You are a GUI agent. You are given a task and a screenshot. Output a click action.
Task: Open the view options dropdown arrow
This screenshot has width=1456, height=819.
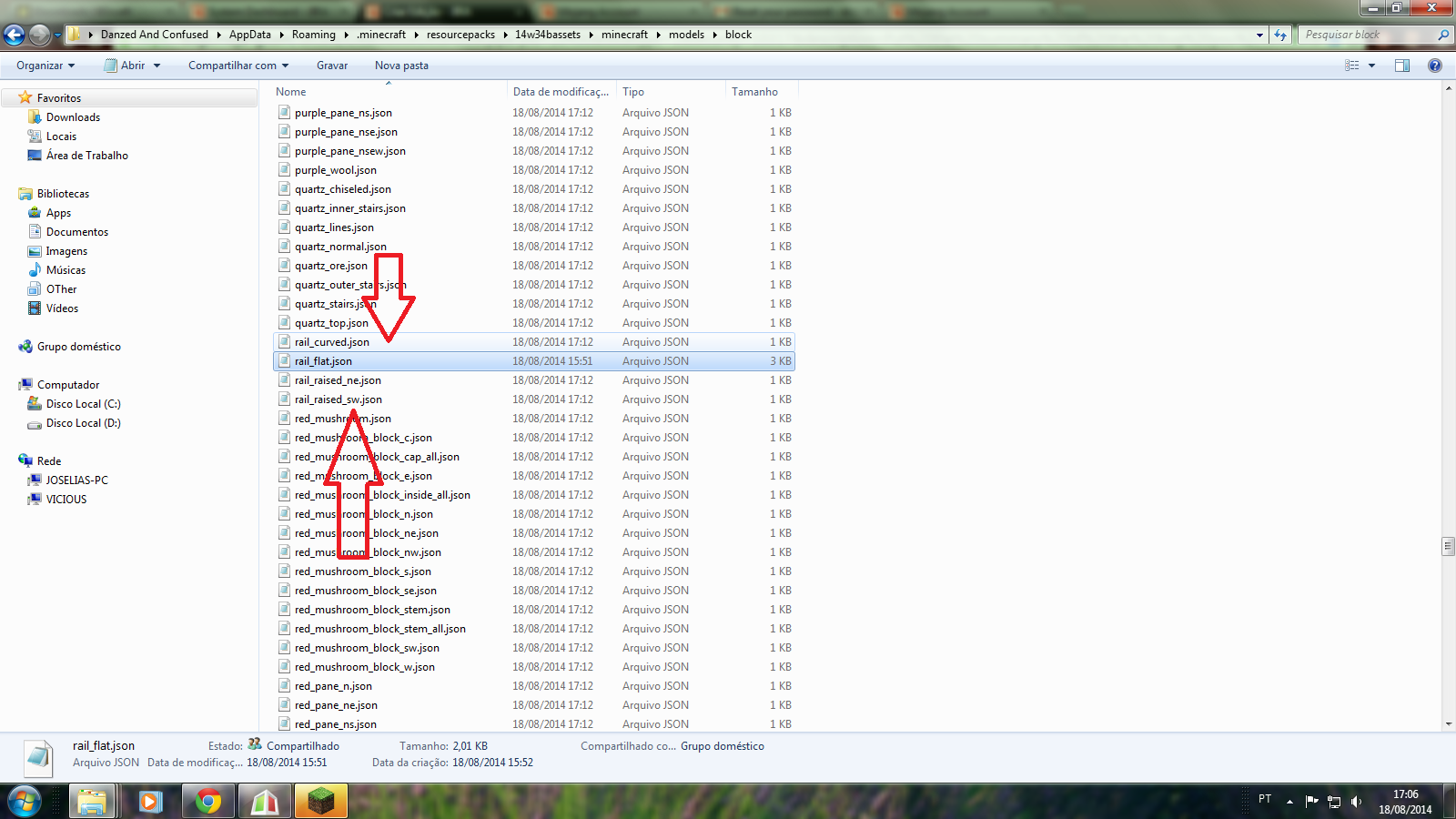[x=1371, y=66]
